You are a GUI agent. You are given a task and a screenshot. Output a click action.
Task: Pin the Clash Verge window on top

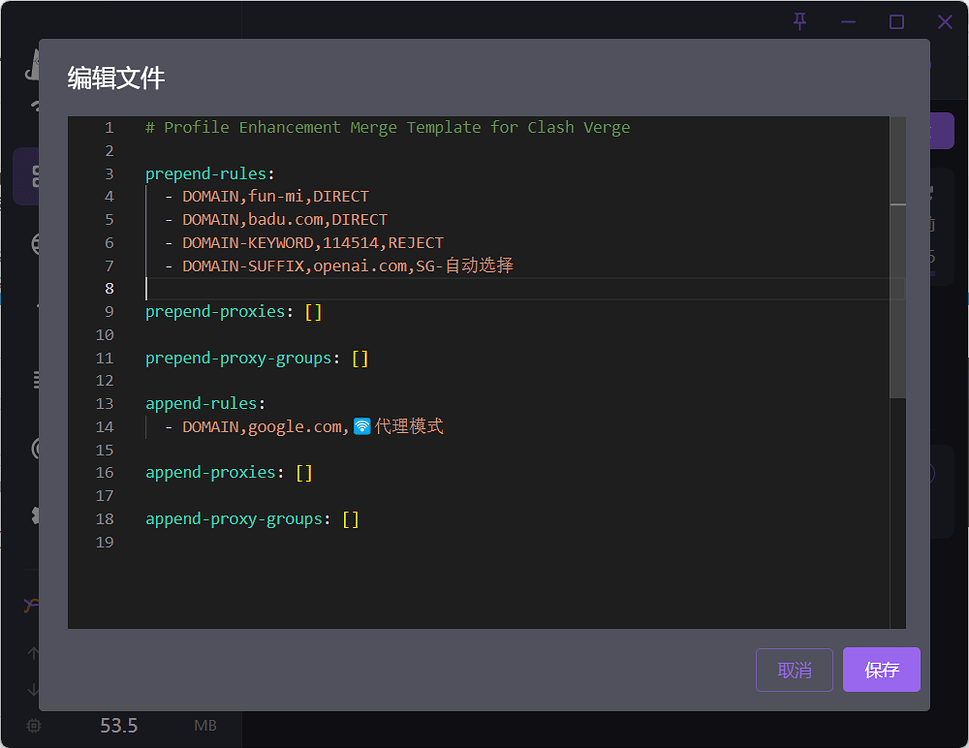pos(800,22)
